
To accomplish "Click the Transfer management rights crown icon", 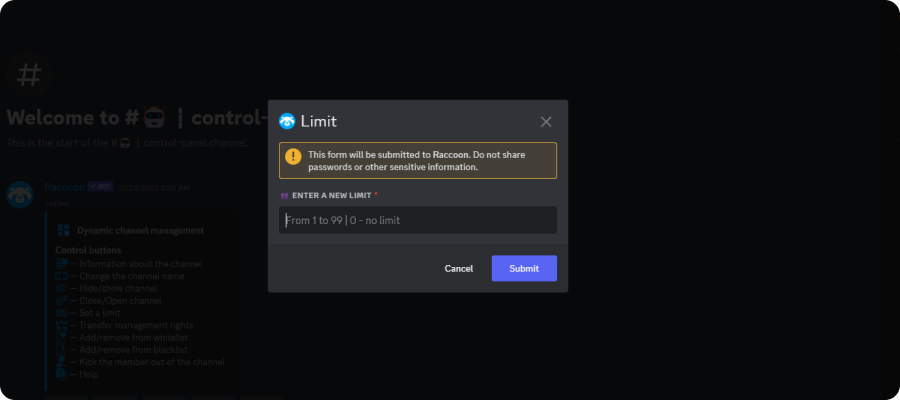I will (61, 325).
